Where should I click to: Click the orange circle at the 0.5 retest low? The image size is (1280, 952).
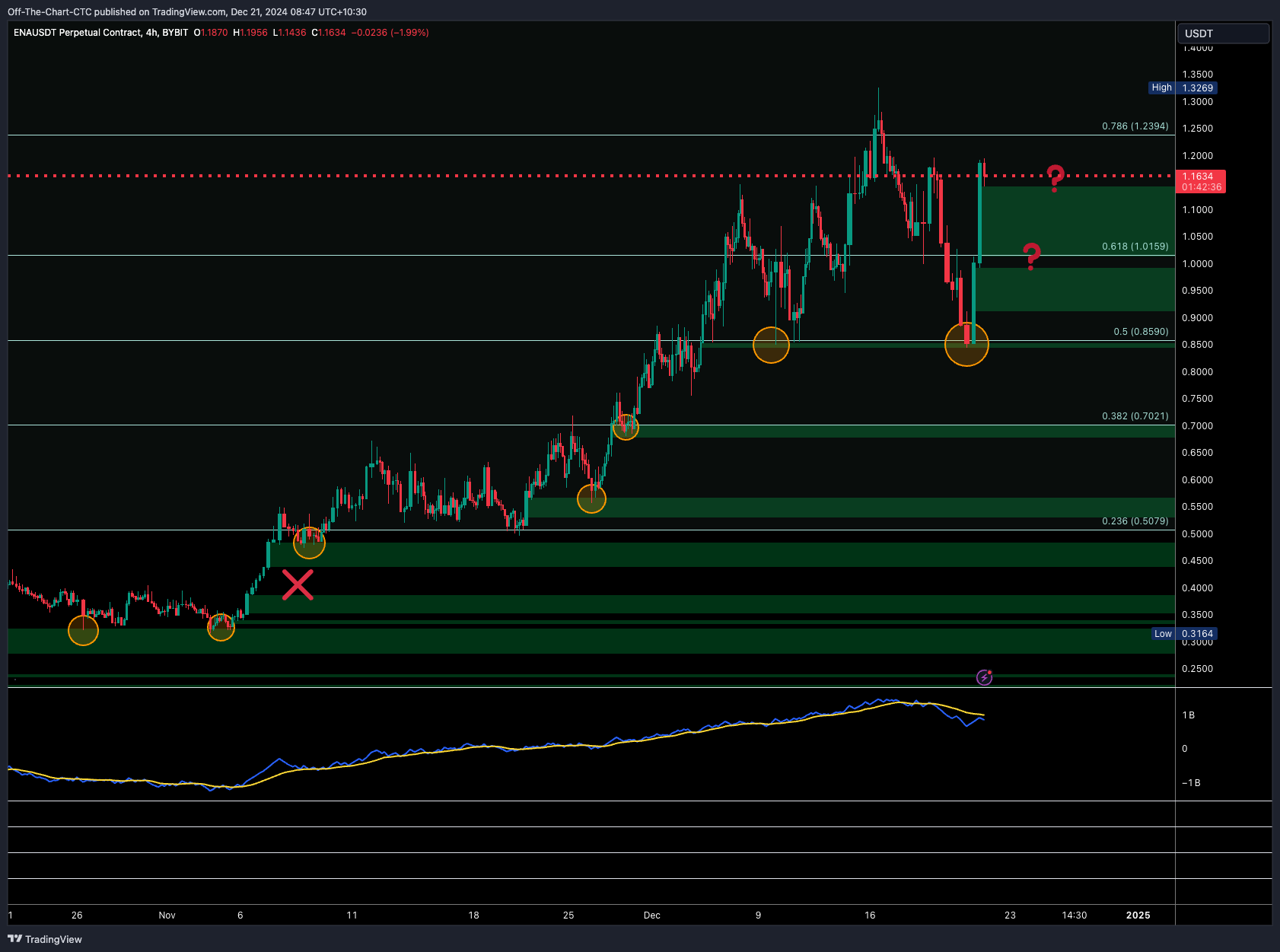tap(966, 344)
